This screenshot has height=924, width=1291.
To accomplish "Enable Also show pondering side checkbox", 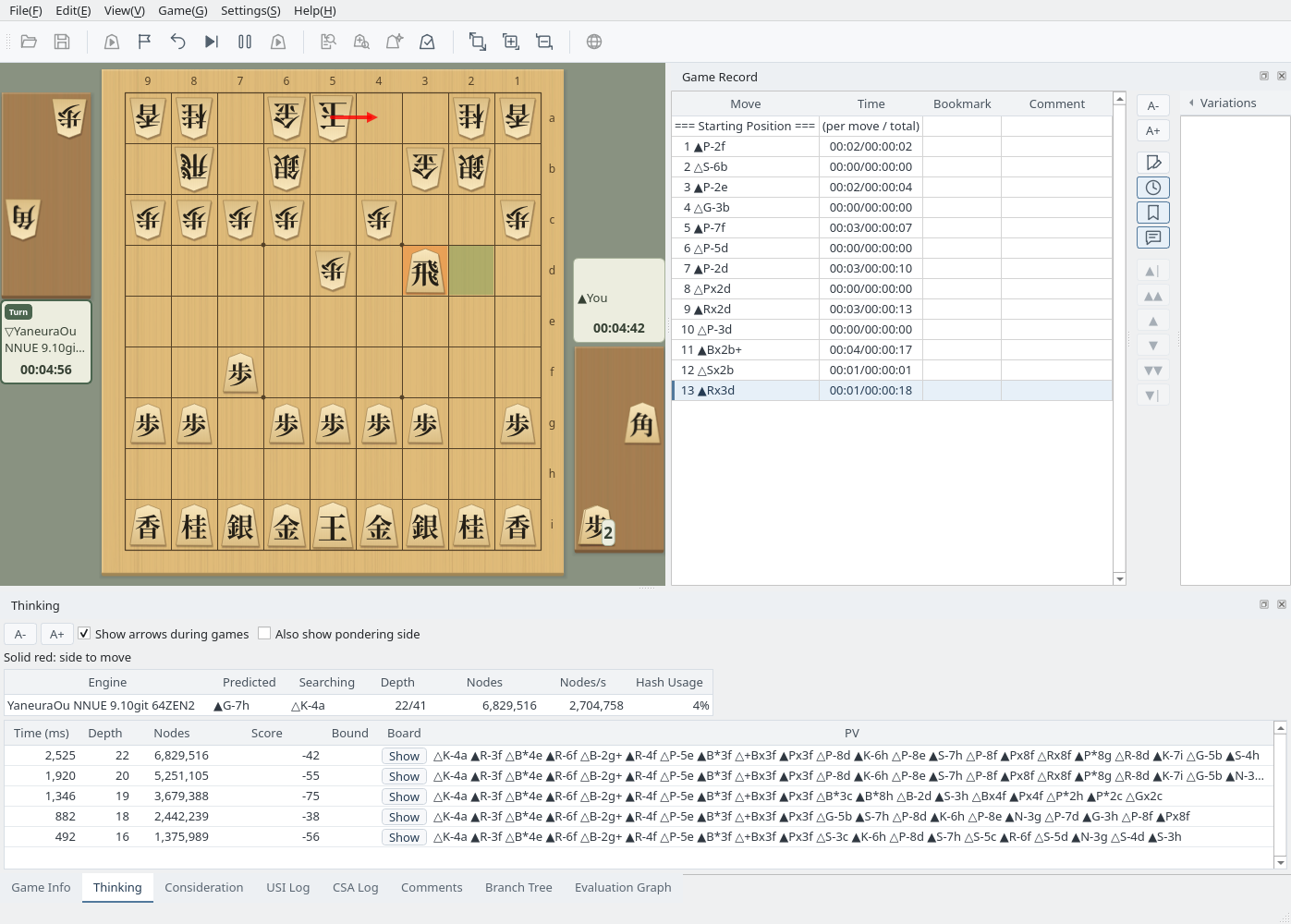I will point(264,634).
